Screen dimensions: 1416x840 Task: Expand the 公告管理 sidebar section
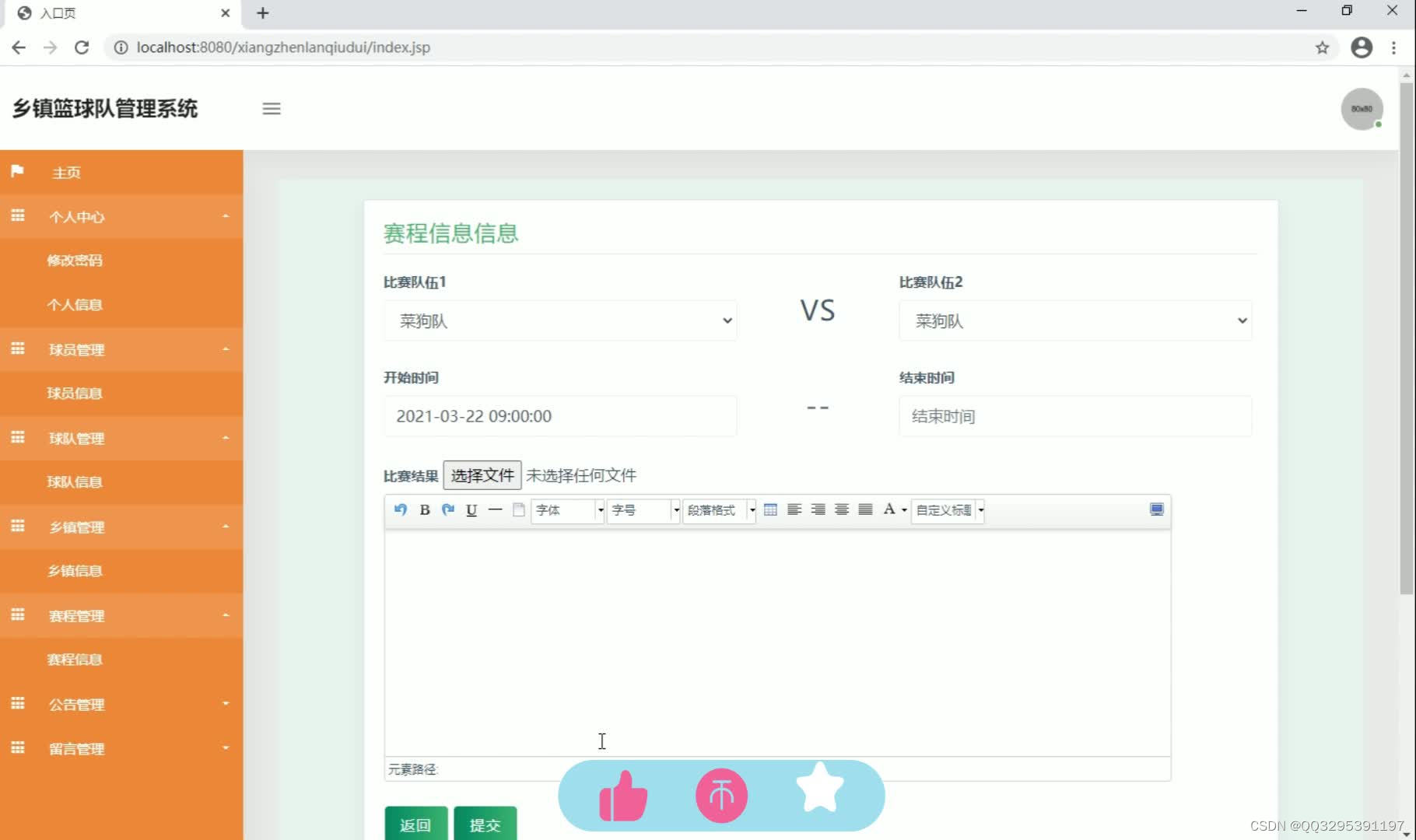pyautogui.click(x=121, y=704)
